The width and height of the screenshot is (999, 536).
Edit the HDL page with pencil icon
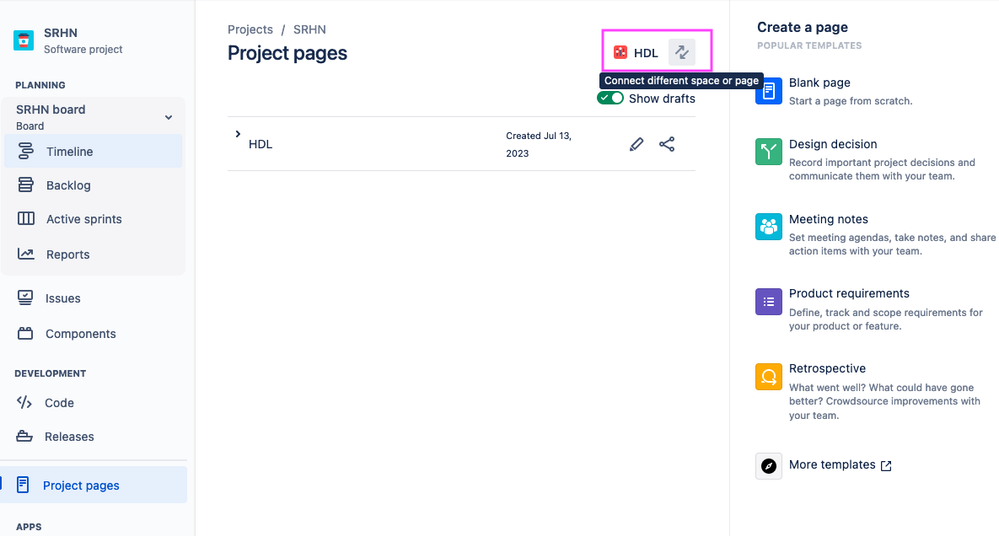(x=636, y=144)
